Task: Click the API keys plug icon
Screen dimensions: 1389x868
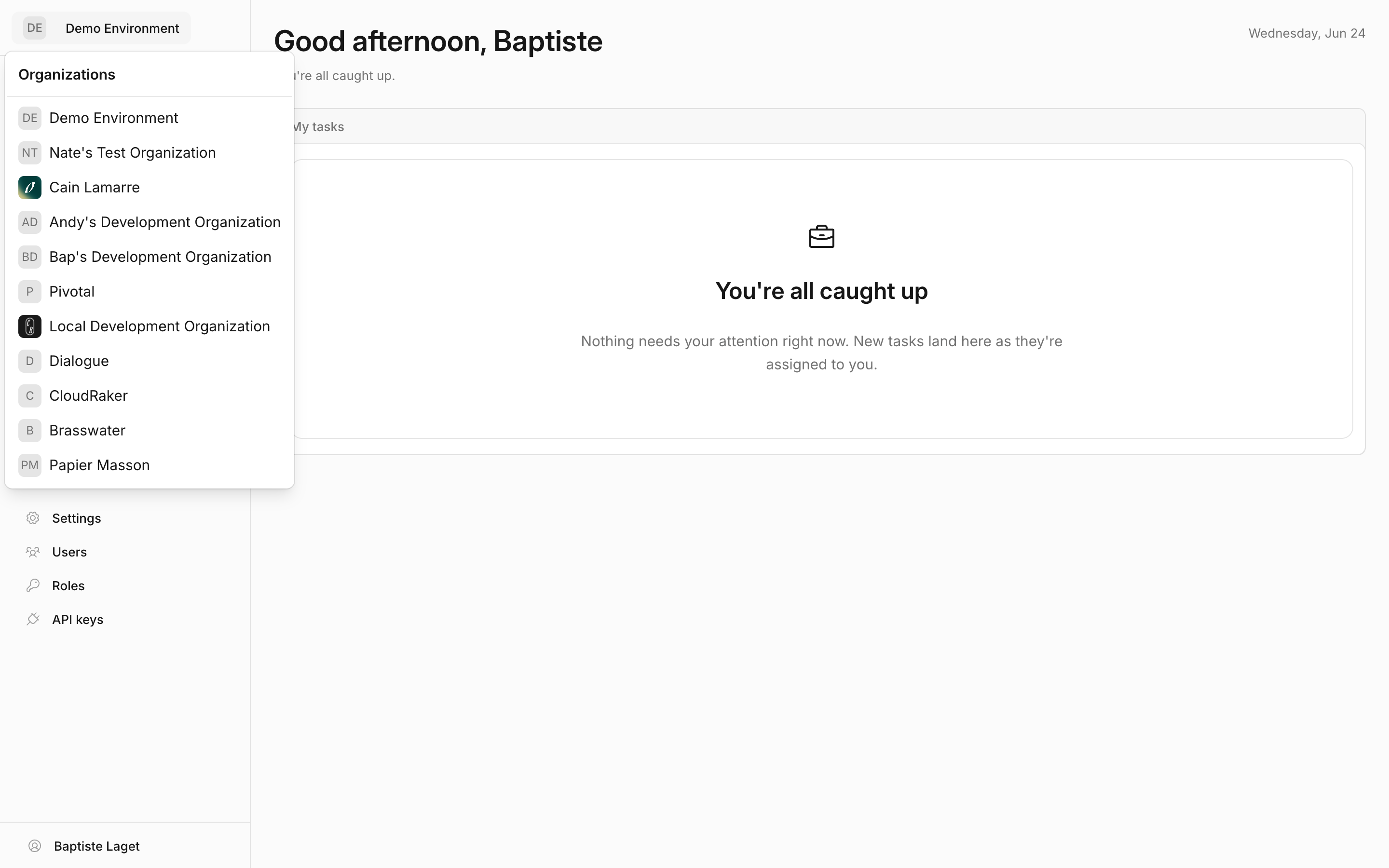Action: (33, 620)
